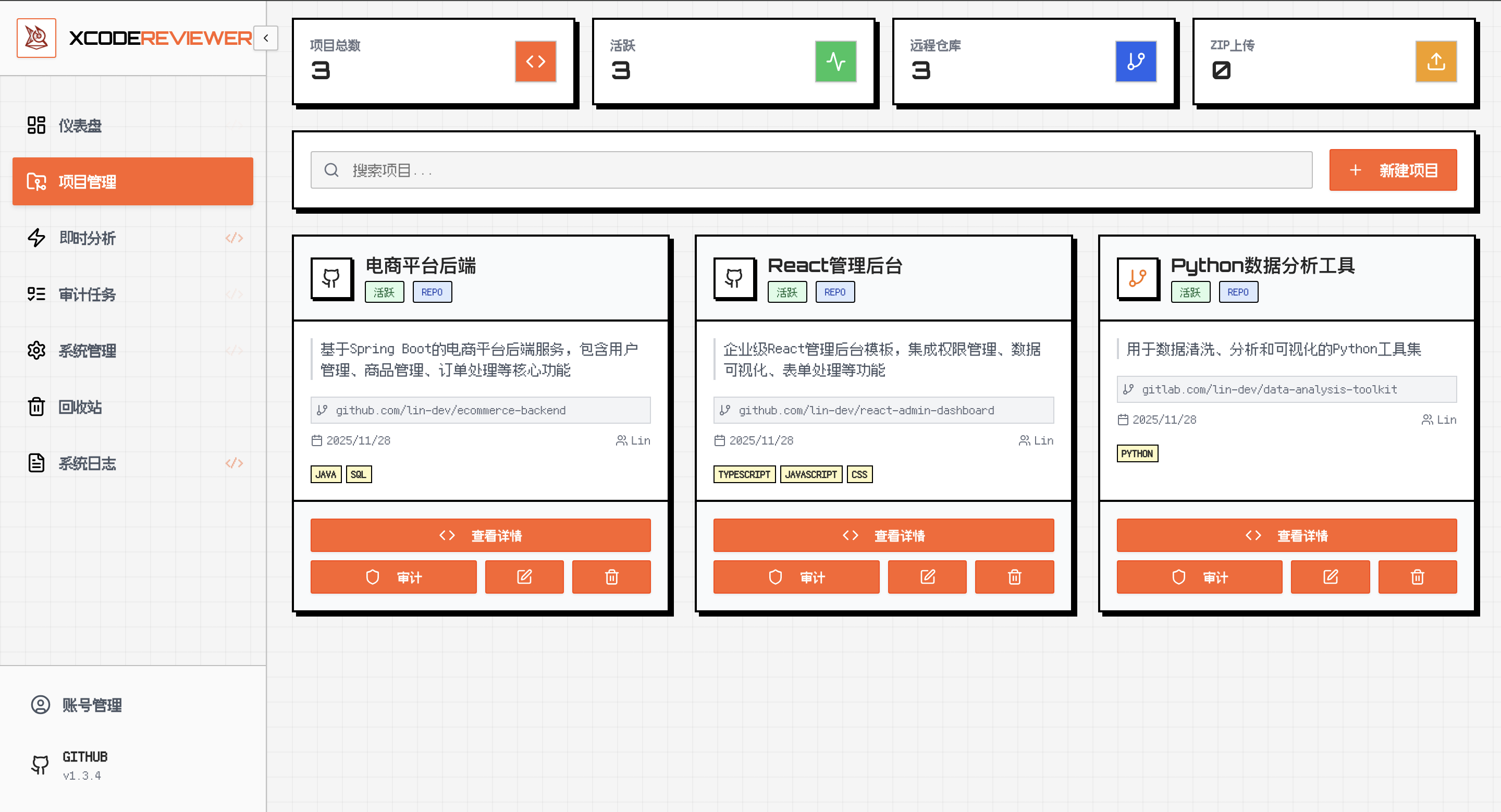Click the edit pencil icon on the React管理后台 card
The image size is (1501, 812).
927,576
